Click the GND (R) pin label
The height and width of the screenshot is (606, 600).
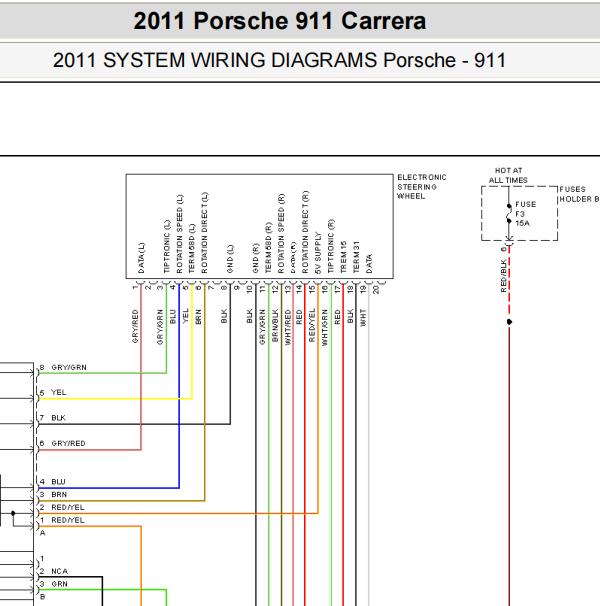coord(256,259)
